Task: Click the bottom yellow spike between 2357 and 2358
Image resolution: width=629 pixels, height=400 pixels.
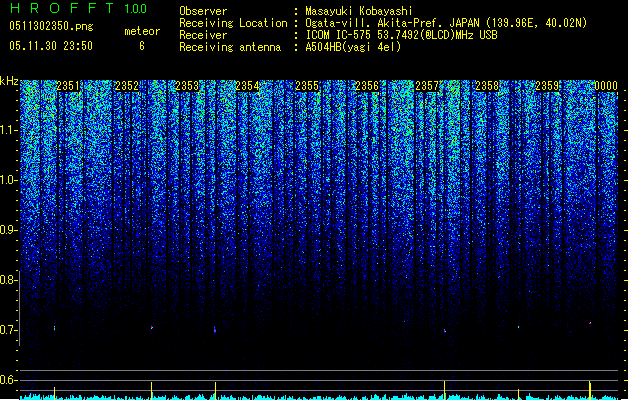Action: pos(445,390)
